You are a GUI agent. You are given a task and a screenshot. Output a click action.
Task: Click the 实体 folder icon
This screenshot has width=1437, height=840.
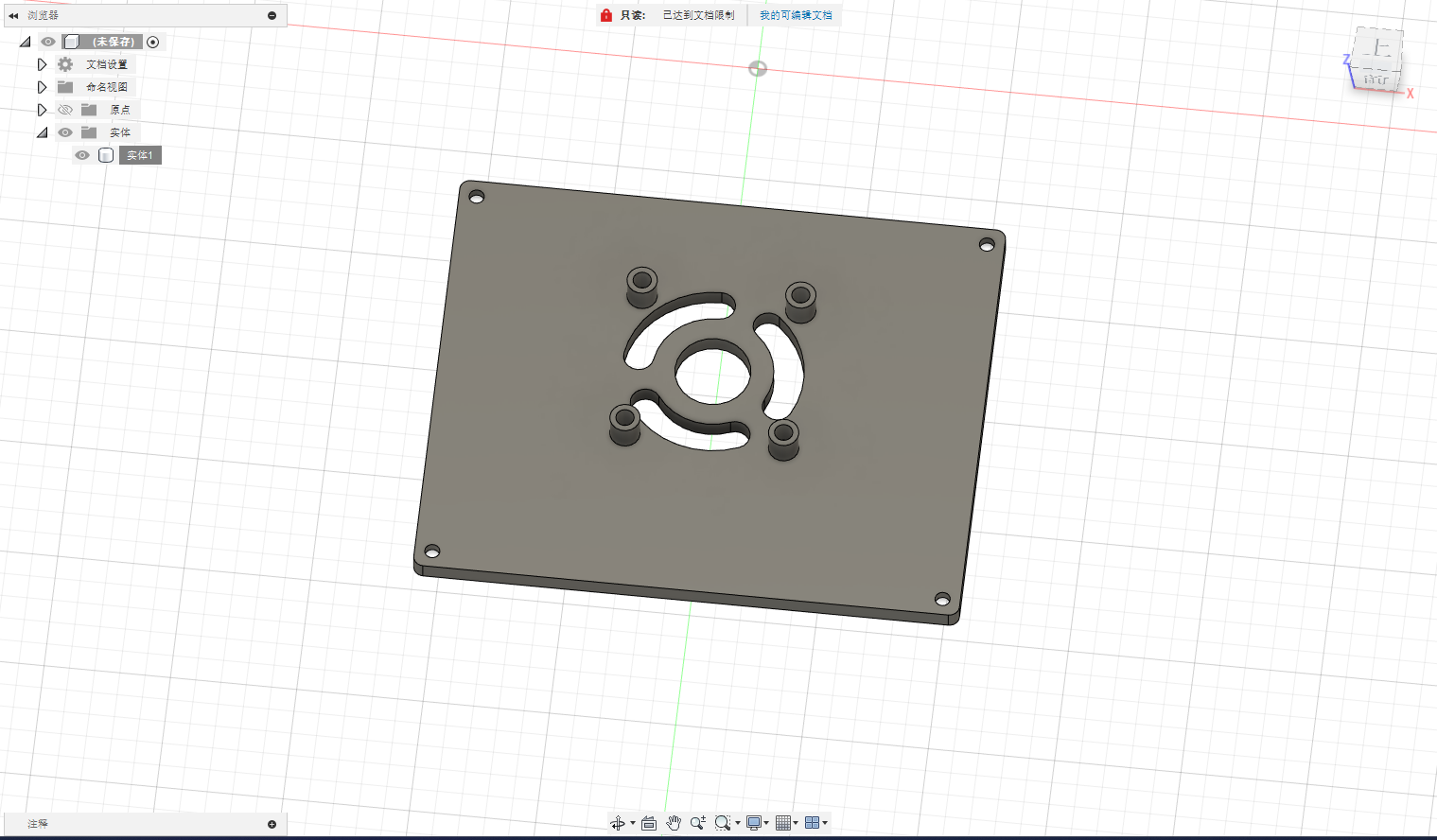pyautogui.click(x=89, y=132)
